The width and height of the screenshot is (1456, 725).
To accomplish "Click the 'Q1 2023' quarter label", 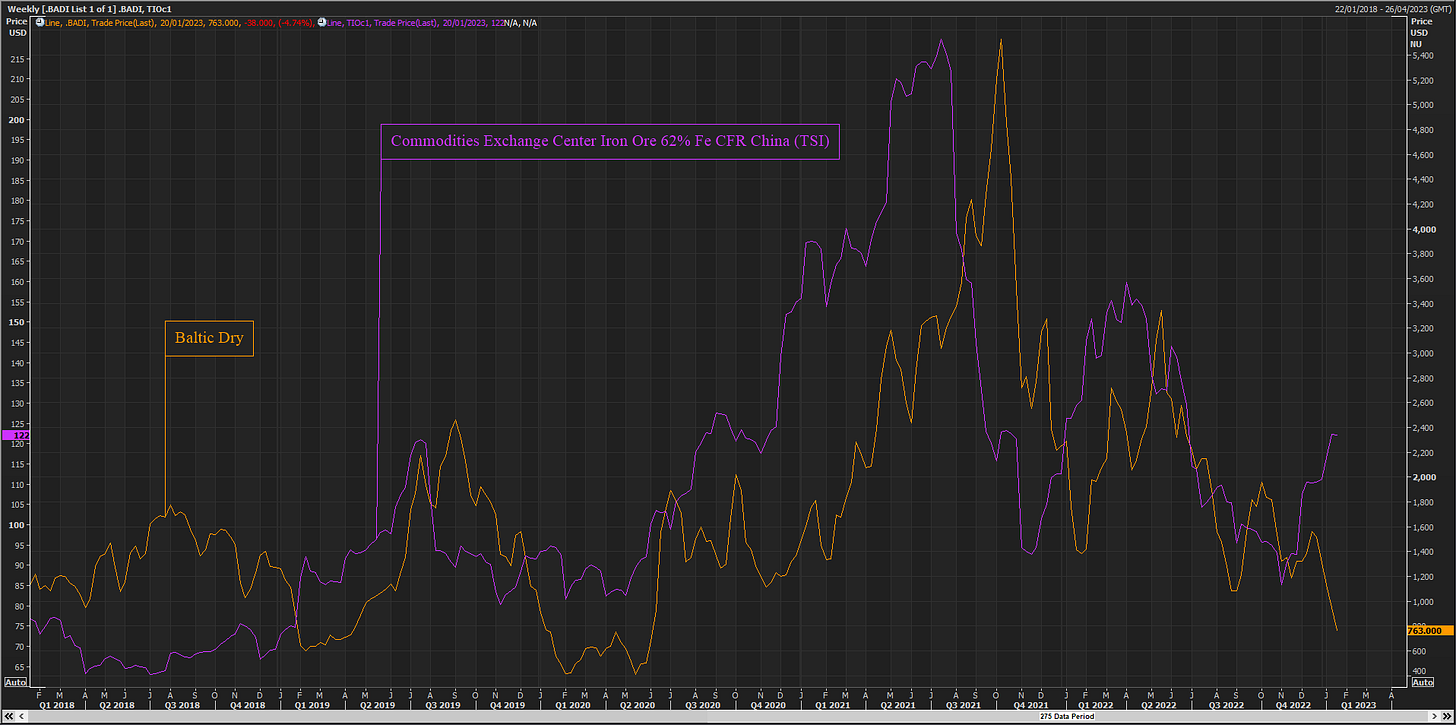I will pyautogui.click(x=1358, y=705).
